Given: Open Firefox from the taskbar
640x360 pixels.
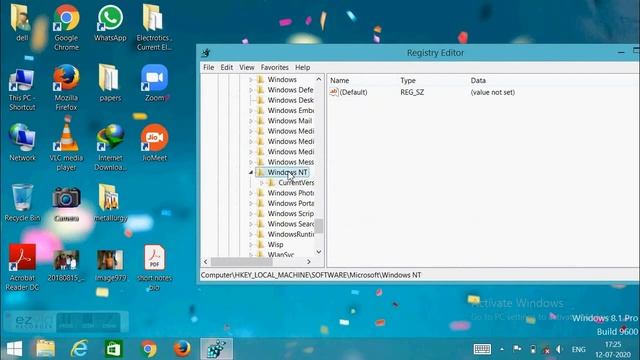Looking at the screenshot, I should [x=182, y=349].
